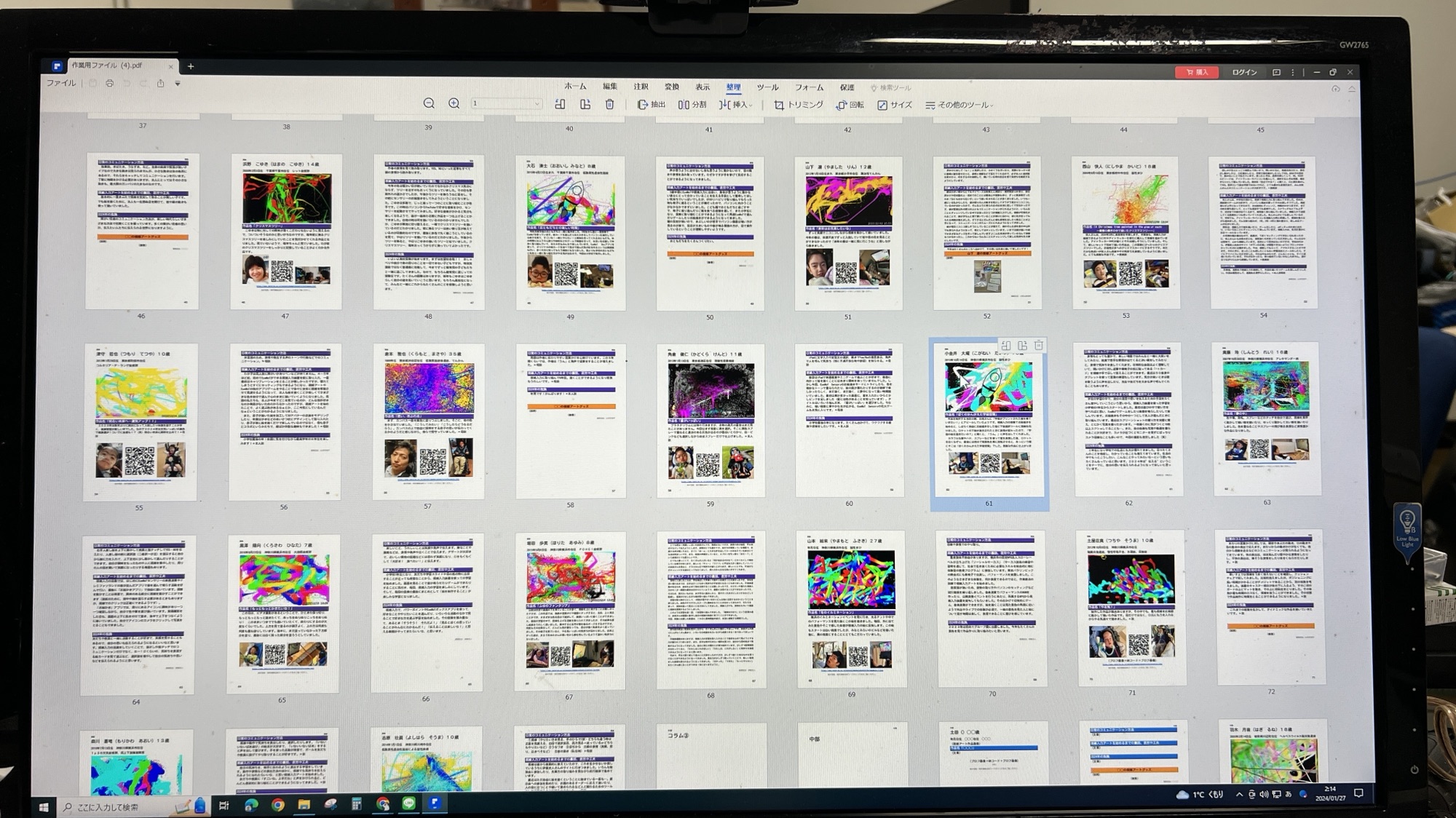Viewport: 1456px width, 818px height.
Task: Open Microsoft Edge from the taskbar
Action: click(251, 805)
